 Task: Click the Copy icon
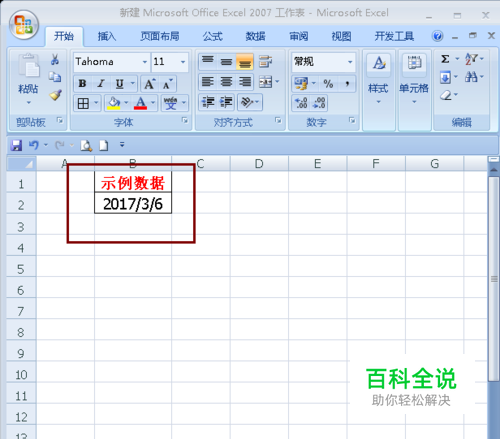[55, 77]
